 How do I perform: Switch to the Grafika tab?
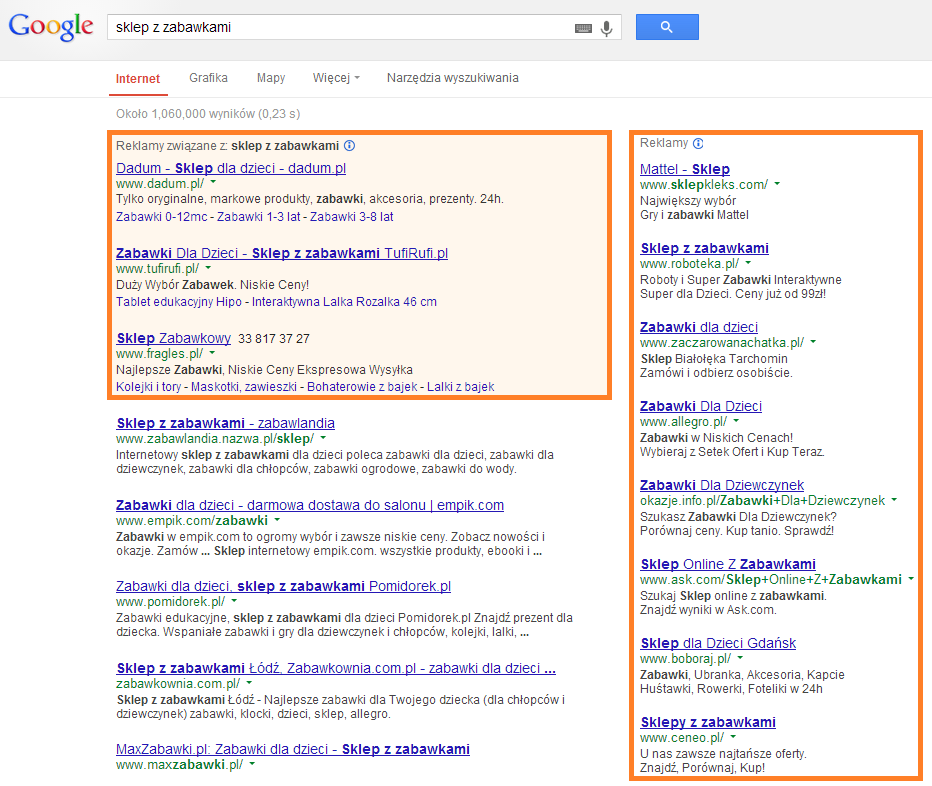click(x=208, y=78)
